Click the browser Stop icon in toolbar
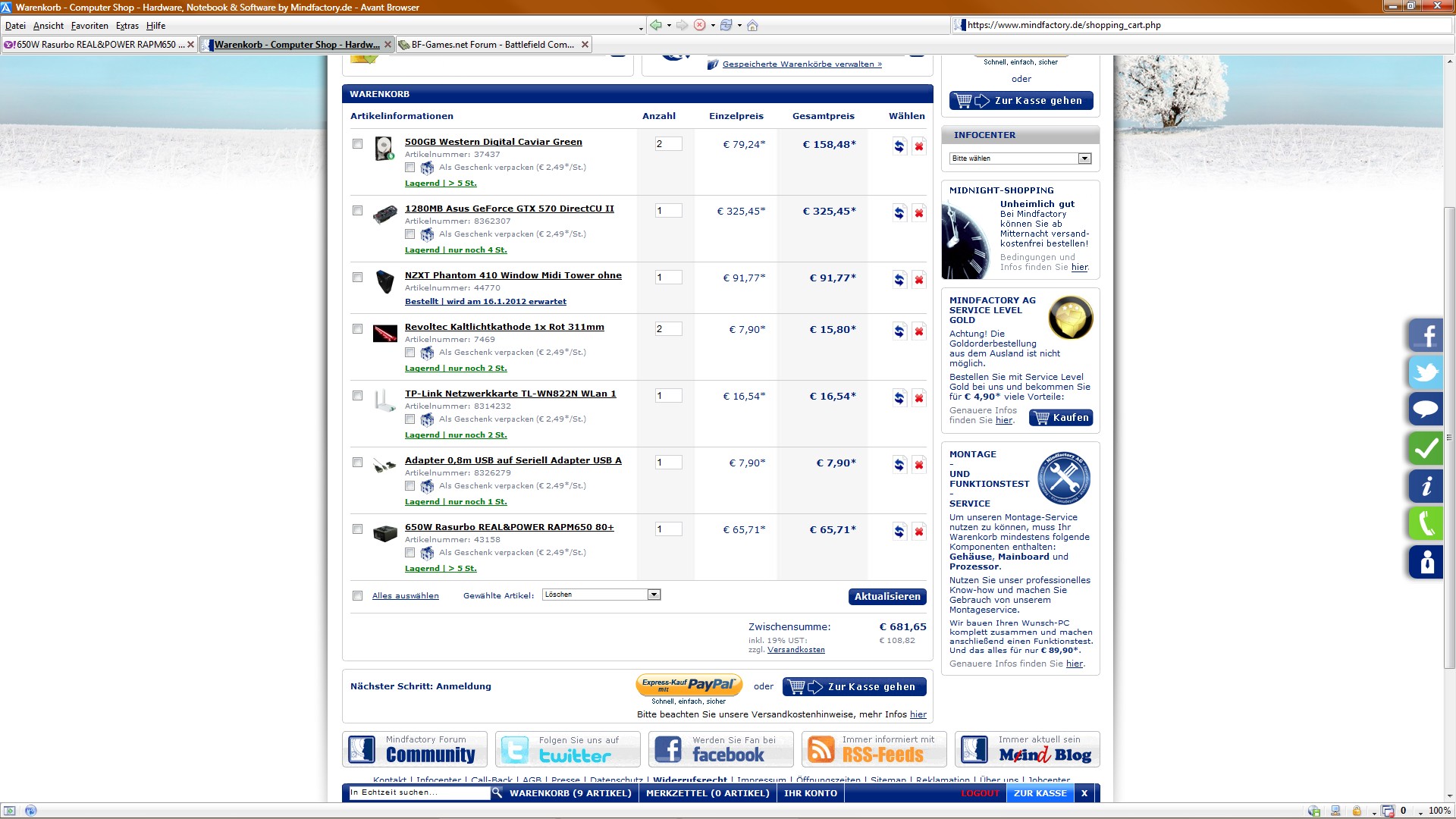 point(699,25)
